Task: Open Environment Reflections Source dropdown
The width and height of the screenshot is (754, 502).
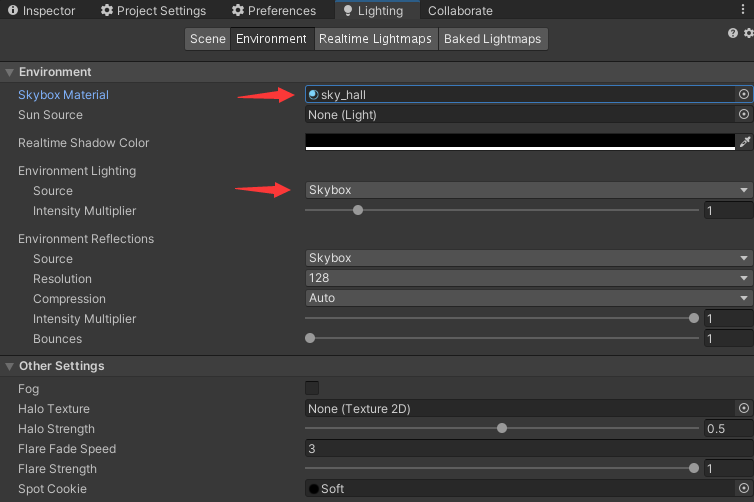Action: 529,258
